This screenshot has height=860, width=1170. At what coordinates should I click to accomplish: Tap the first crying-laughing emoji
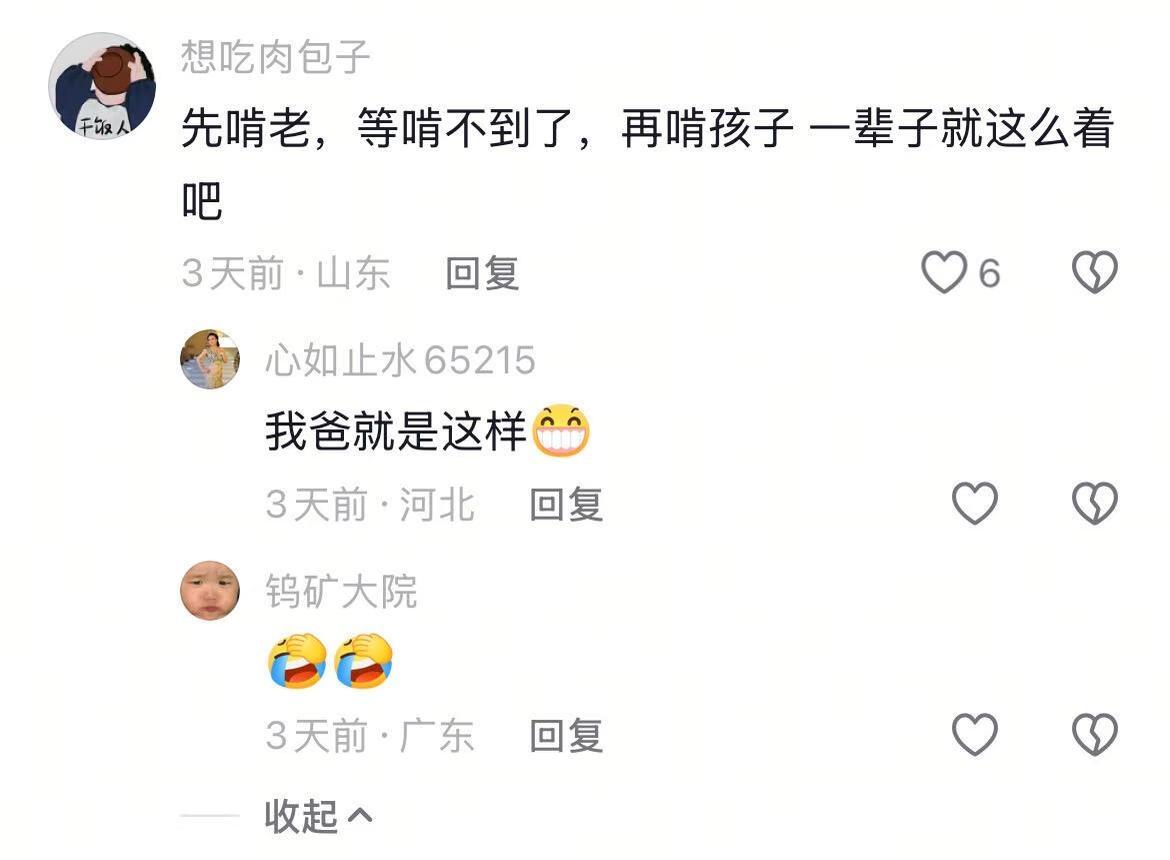point(298,661)
